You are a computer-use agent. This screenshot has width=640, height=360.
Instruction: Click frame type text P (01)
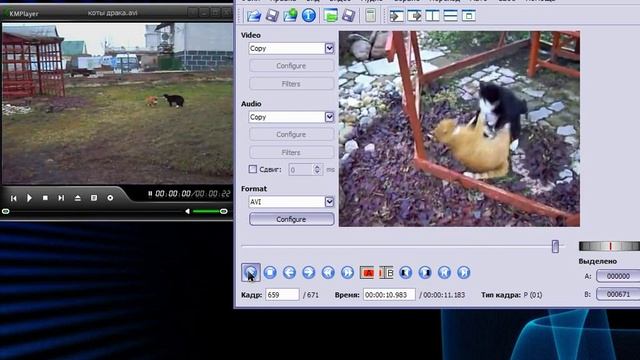click(x=533, y=295)
